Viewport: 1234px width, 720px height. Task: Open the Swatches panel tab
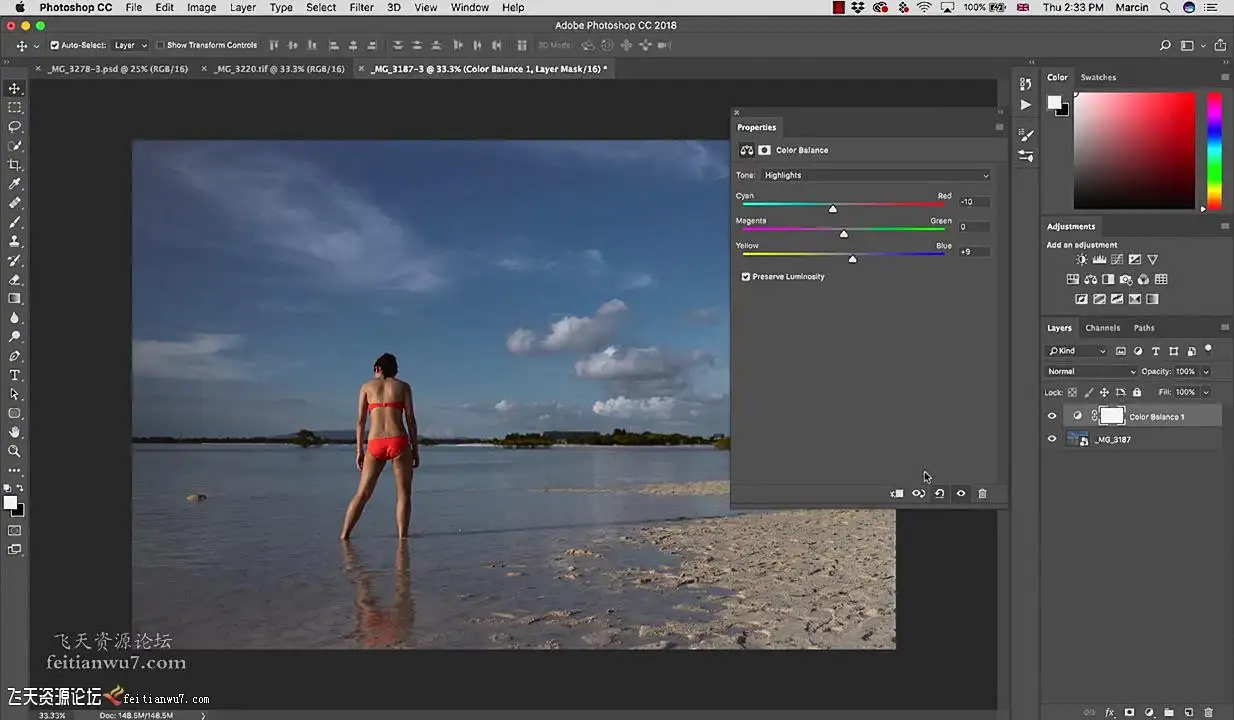[x=1098, y=77]
